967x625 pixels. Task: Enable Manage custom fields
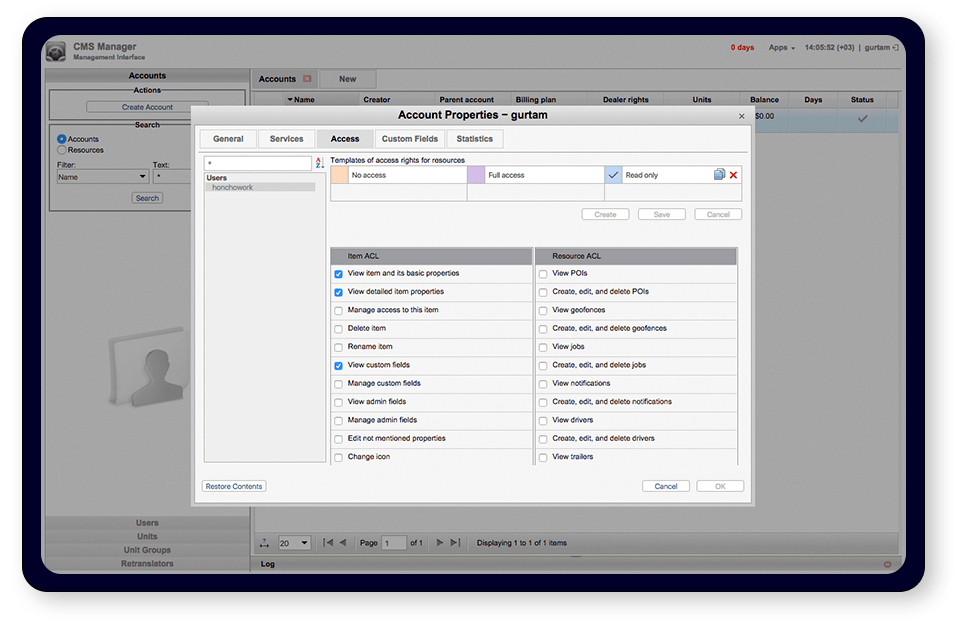(339, 384)
